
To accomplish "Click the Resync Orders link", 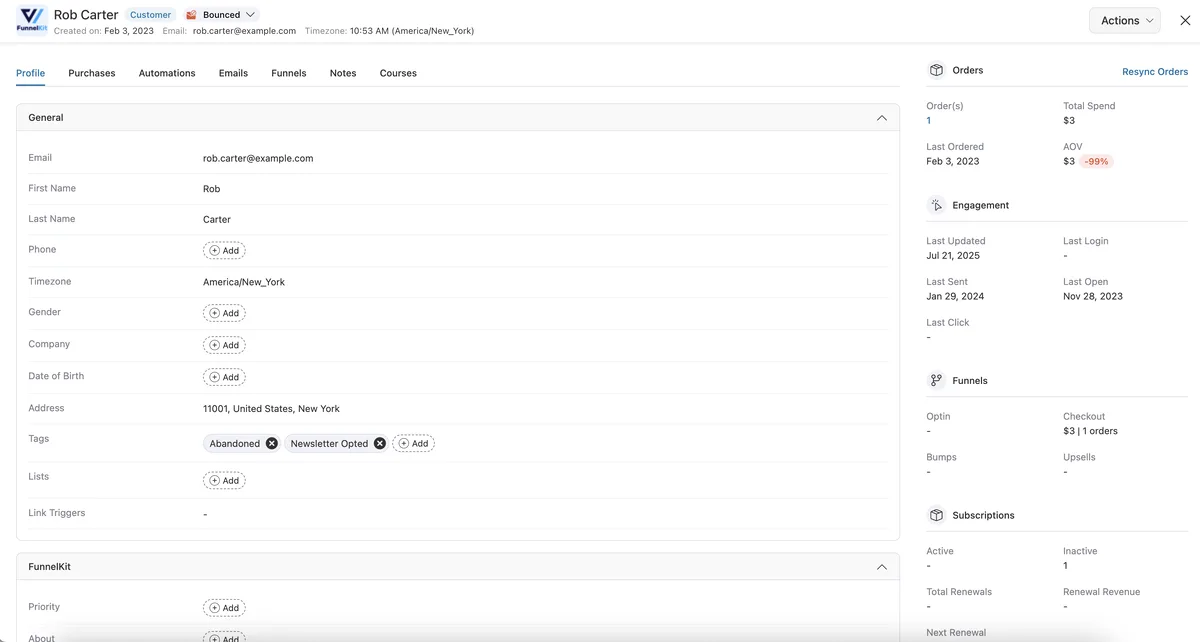I will [1155, 71].
